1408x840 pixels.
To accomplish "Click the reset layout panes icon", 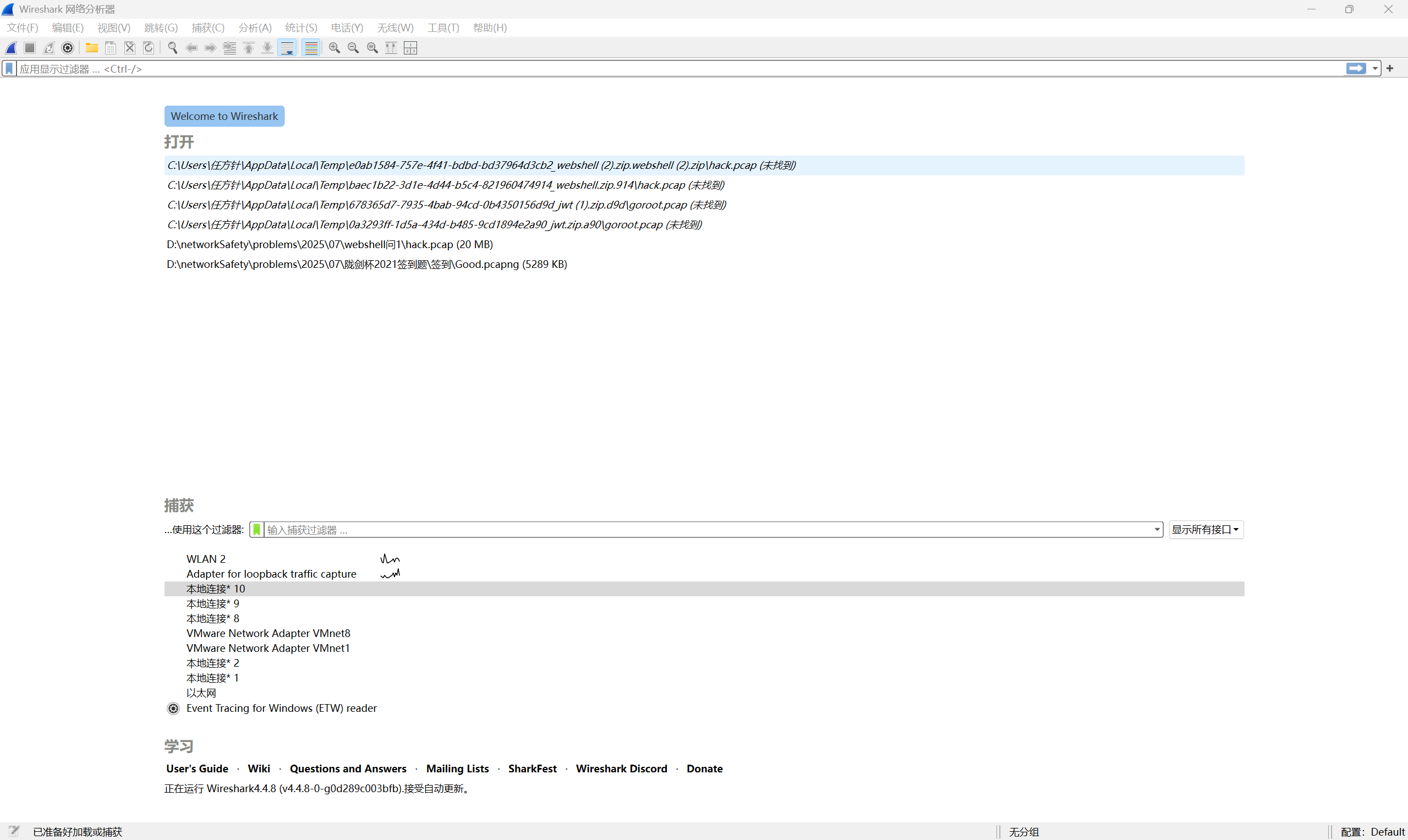I will [x=410, y=48].
